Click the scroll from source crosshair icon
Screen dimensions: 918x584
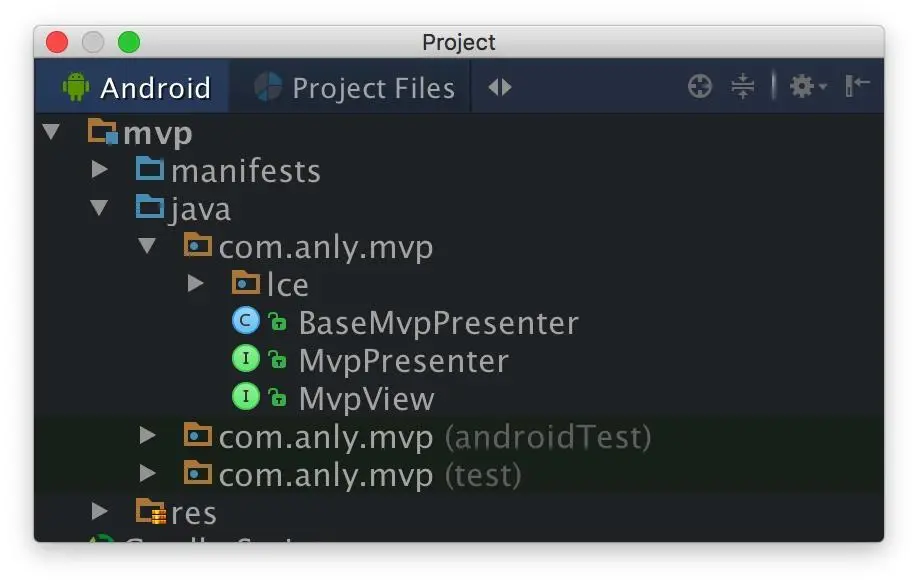tap(700, 87)
